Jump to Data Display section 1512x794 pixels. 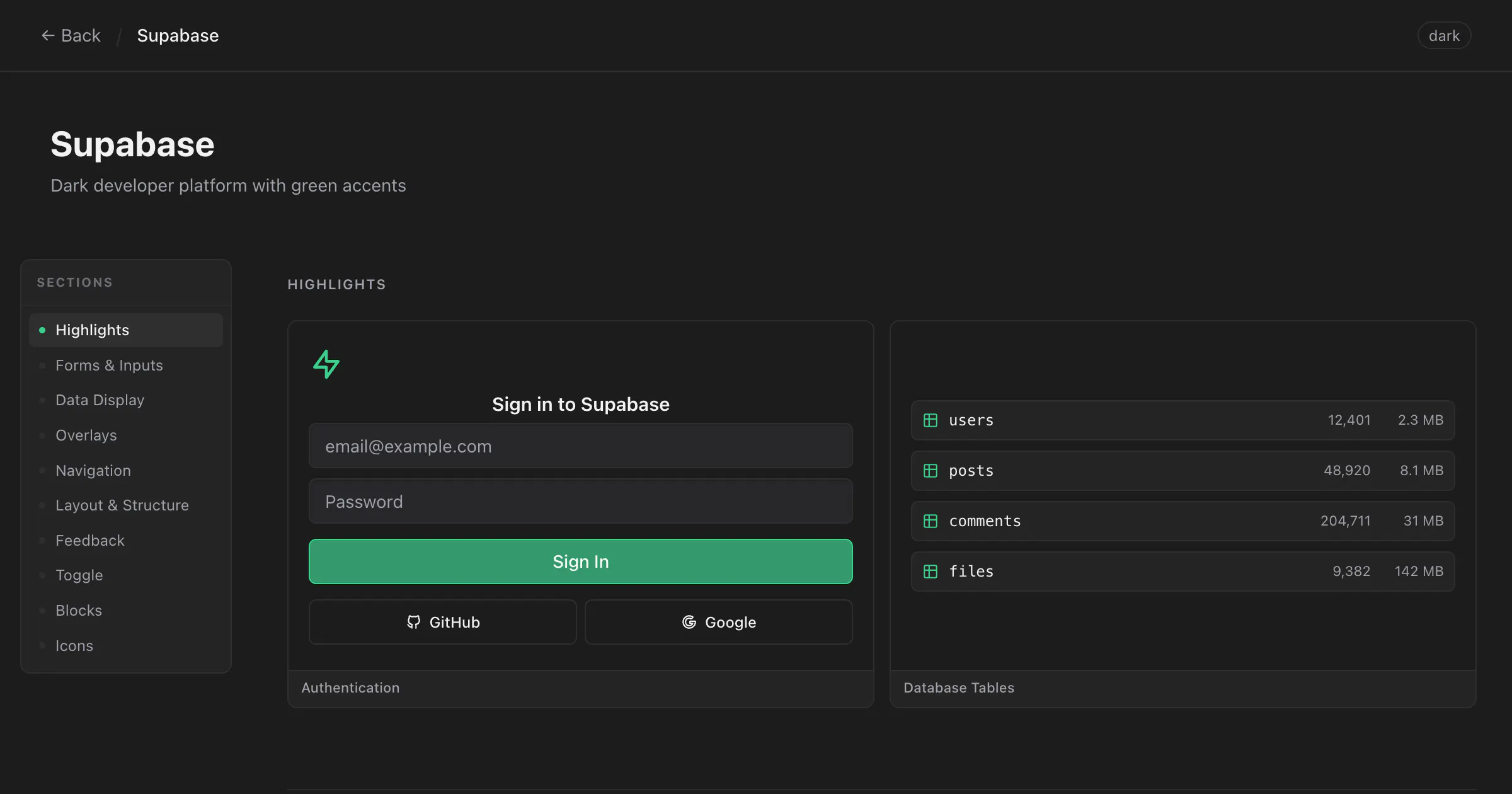click(126, 400)
